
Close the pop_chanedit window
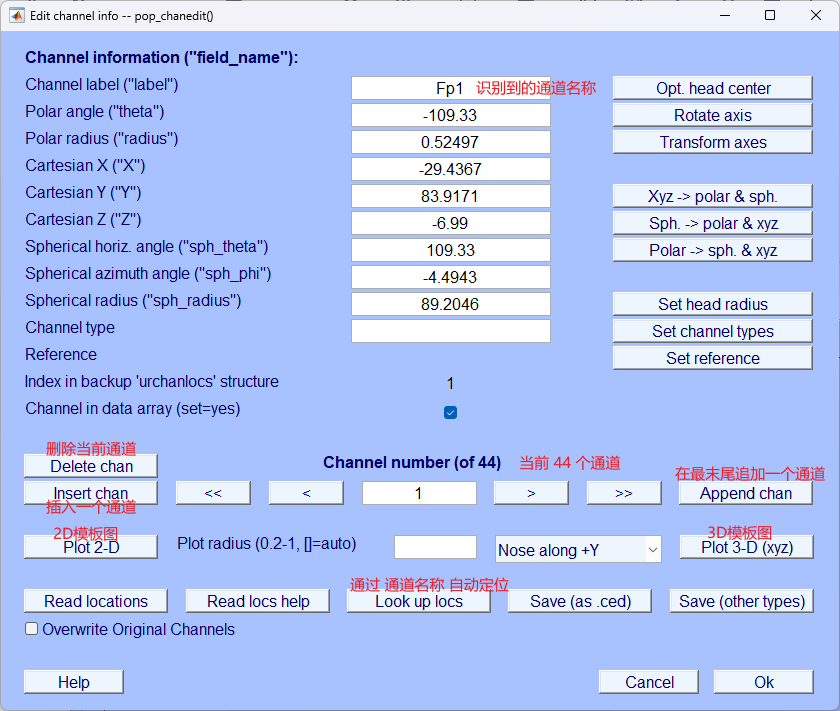(x=815, y=15)
